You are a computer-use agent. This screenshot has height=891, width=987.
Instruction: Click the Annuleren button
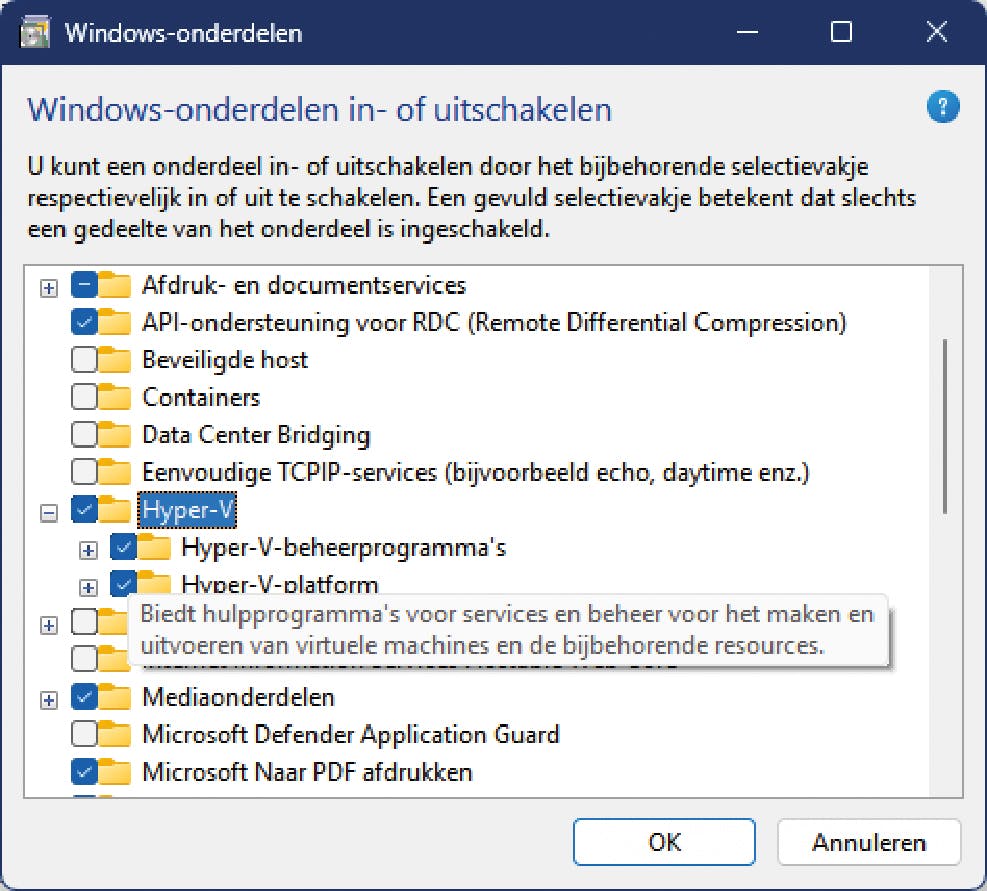click(x=868, y=842)
